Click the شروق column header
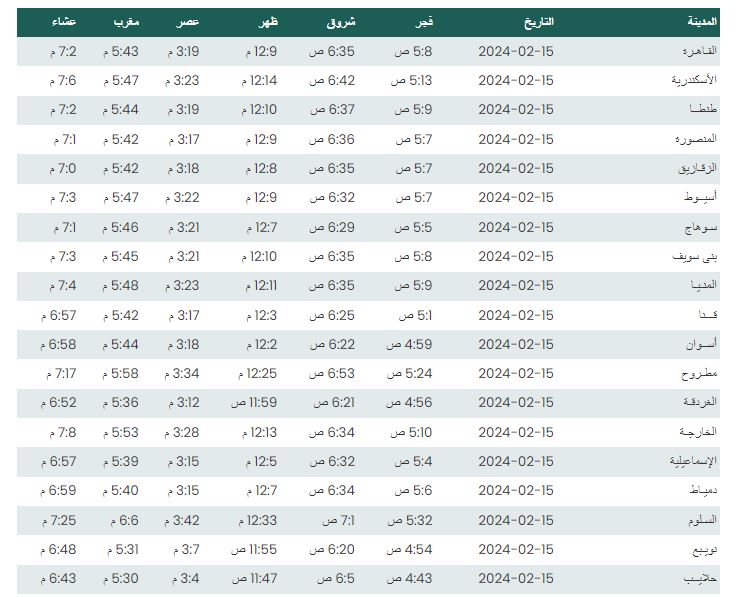 coord(341,22)
